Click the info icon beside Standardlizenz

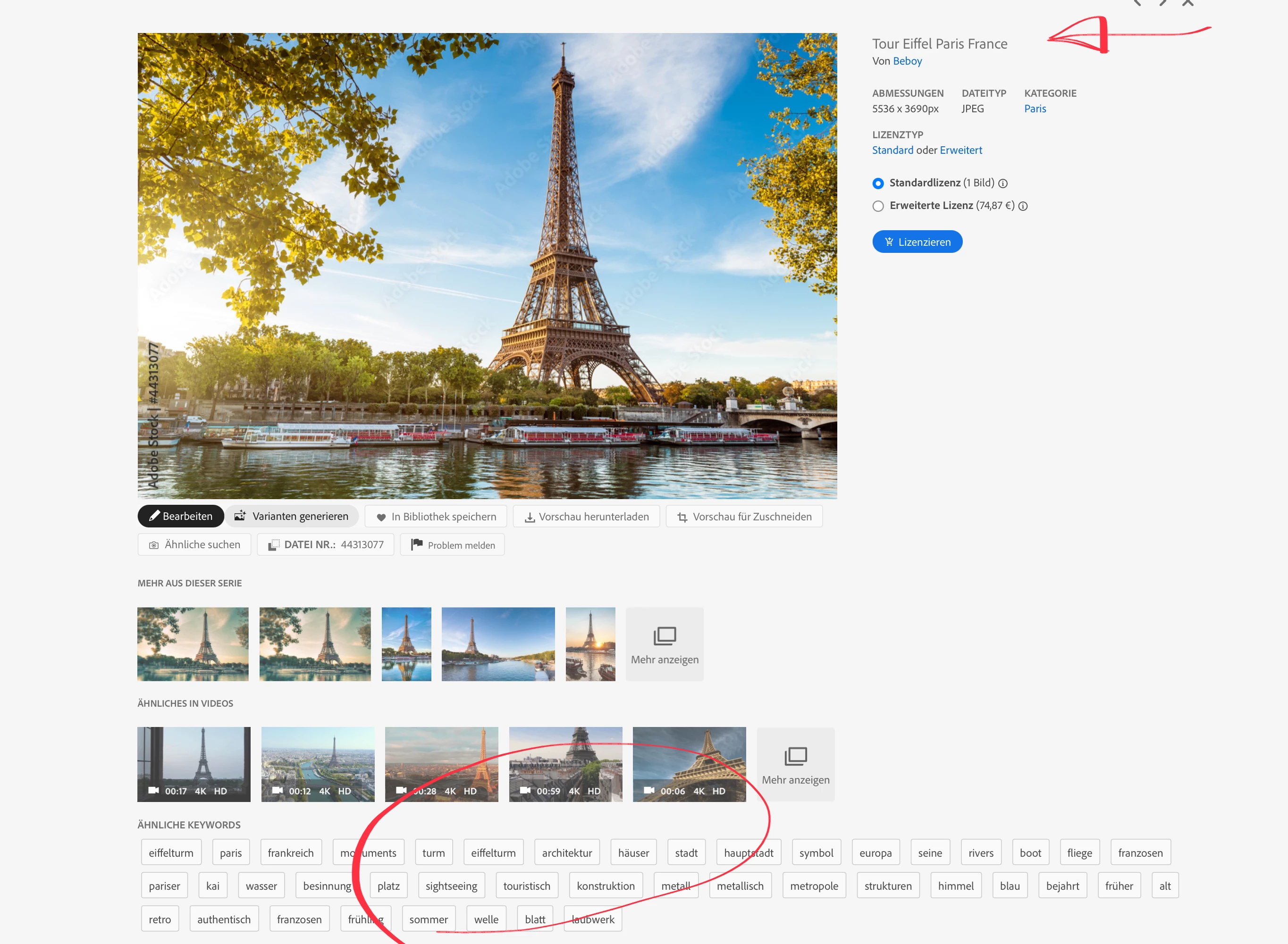pyautogui.click(x=1003, y=184)
